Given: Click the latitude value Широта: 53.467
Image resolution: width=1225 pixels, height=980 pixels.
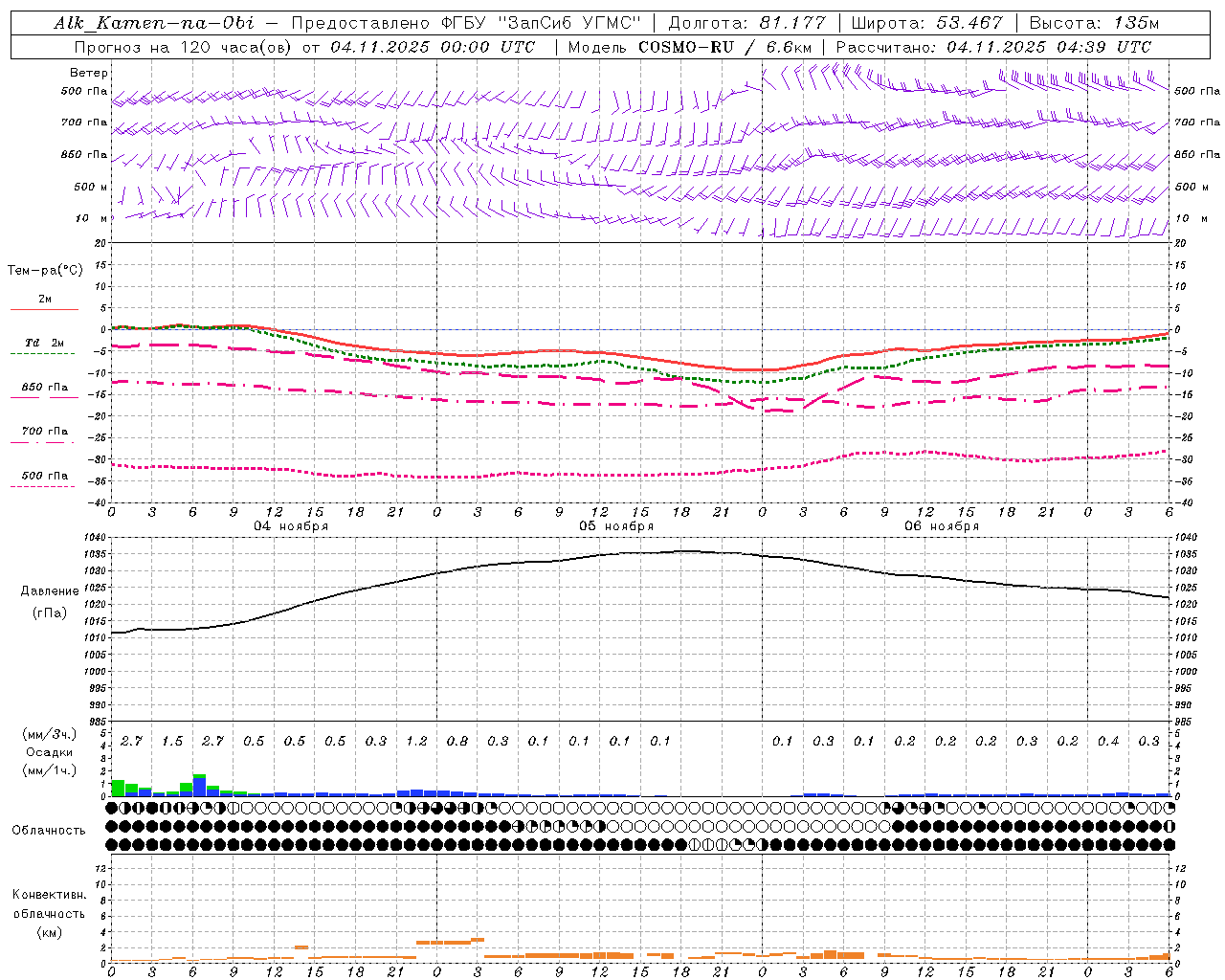Looking at the screenshot, I should (x=926, y=23).
